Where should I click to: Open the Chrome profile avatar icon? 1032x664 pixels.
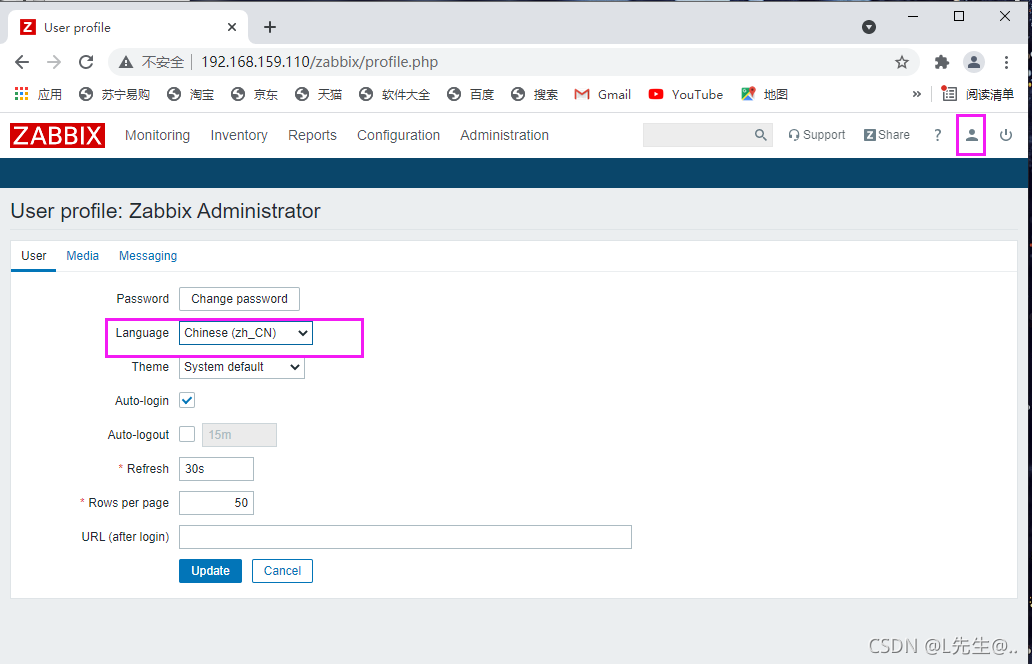pyautogui.click(x=973, y=62)
